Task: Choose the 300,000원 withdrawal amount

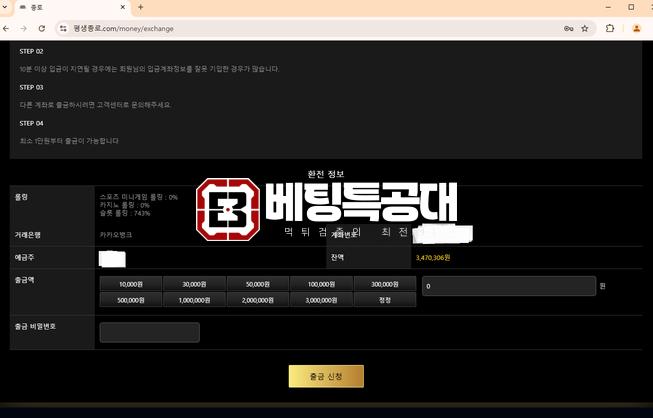Action: point(385,284)
